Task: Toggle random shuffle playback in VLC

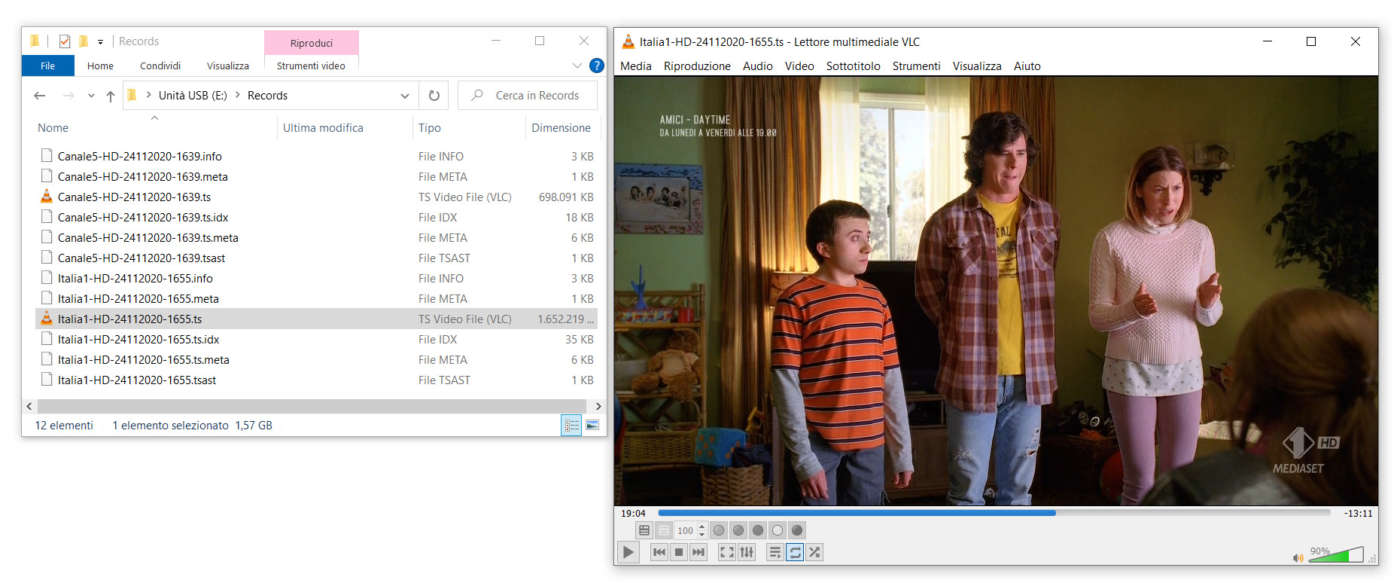Action: 815,552
